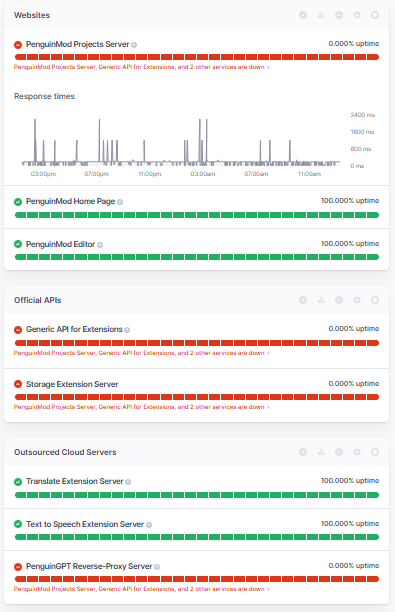Select the Translate Extension Server name
Viewport: 395px width, 612px height.
(75, 481)
